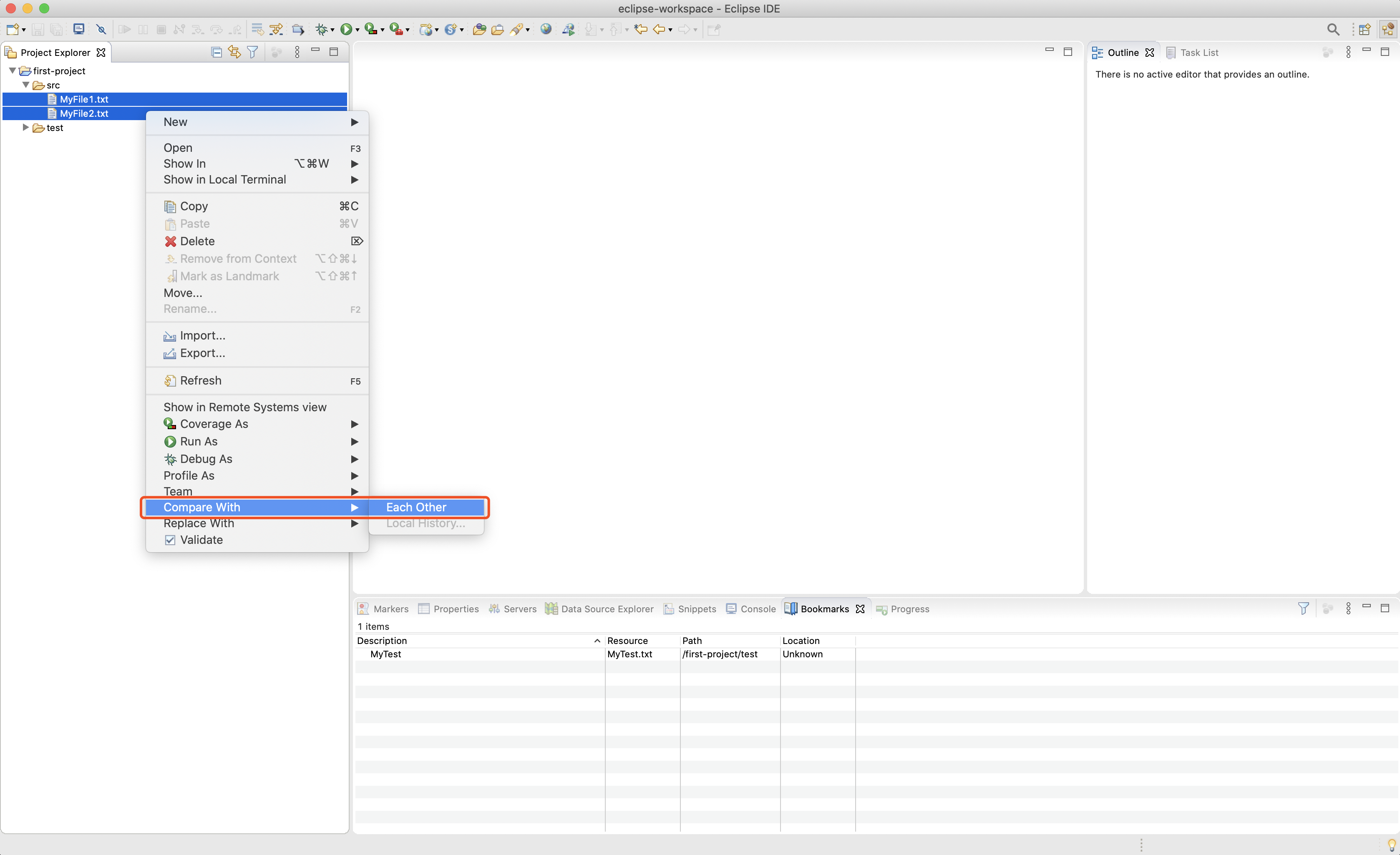Click the Last Edit Location icon
The image size is (1400, 855).
click(x=640, y=29)
